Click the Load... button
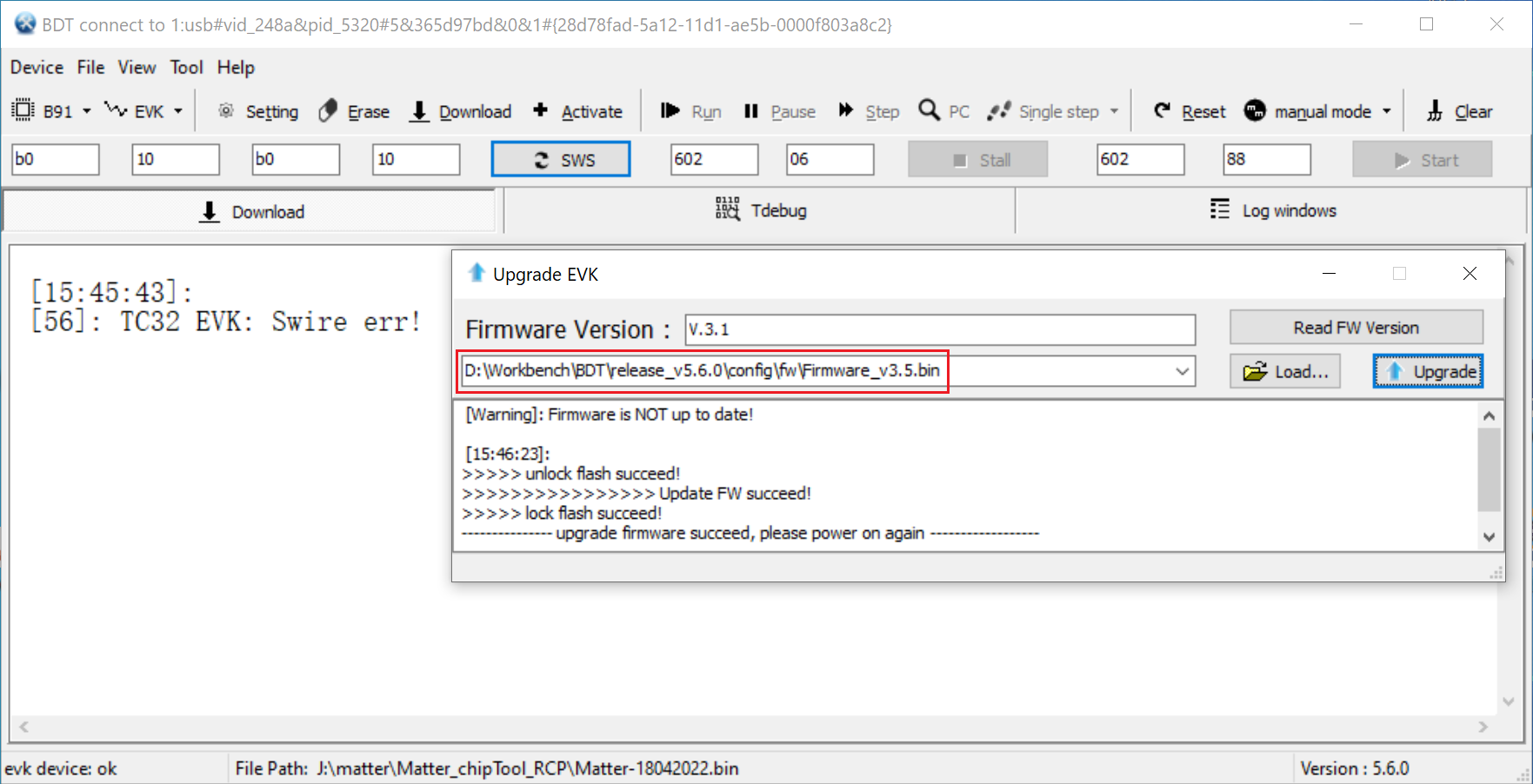This screenshot has width=1533, height=784. point(1285,371)
